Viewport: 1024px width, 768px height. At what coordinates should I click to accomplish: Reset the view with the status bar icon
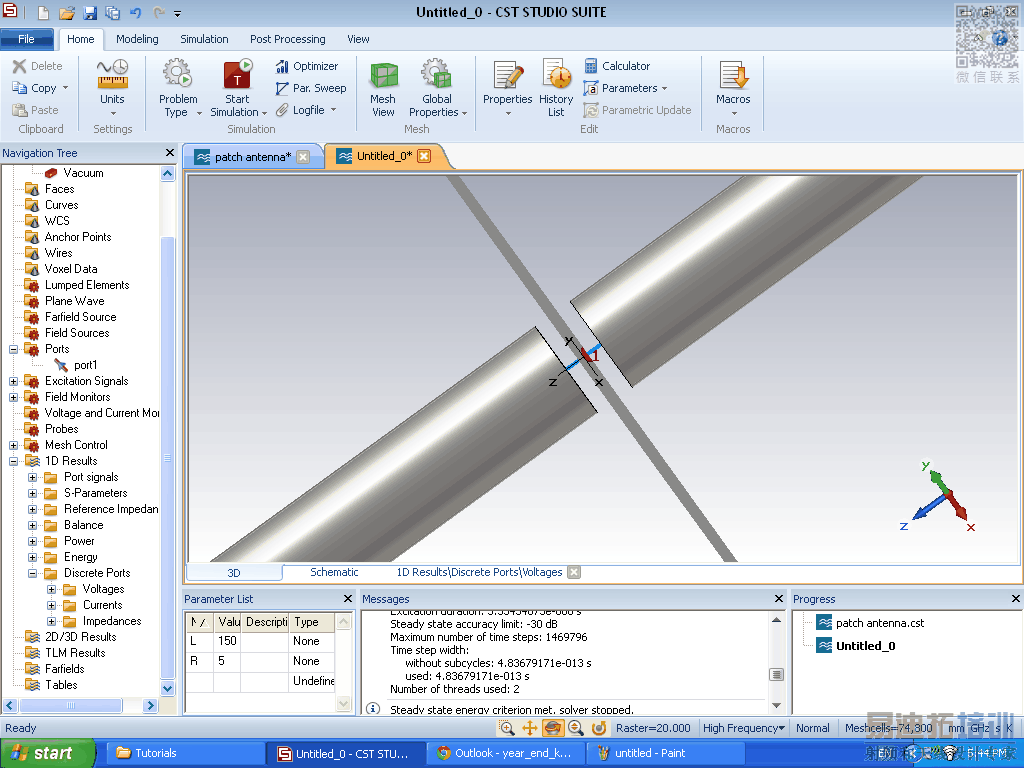[x=598, y=728]
